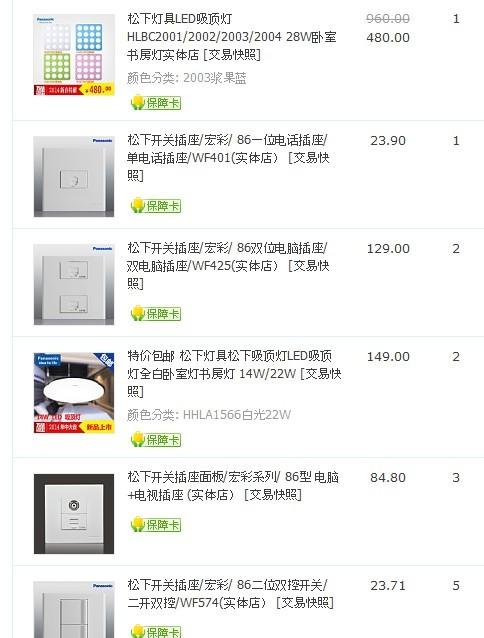Click 保障卡 badge under 特价包邮 吸顶灯 item
Viewport: 484px width, 638px height.
[156, 439]
